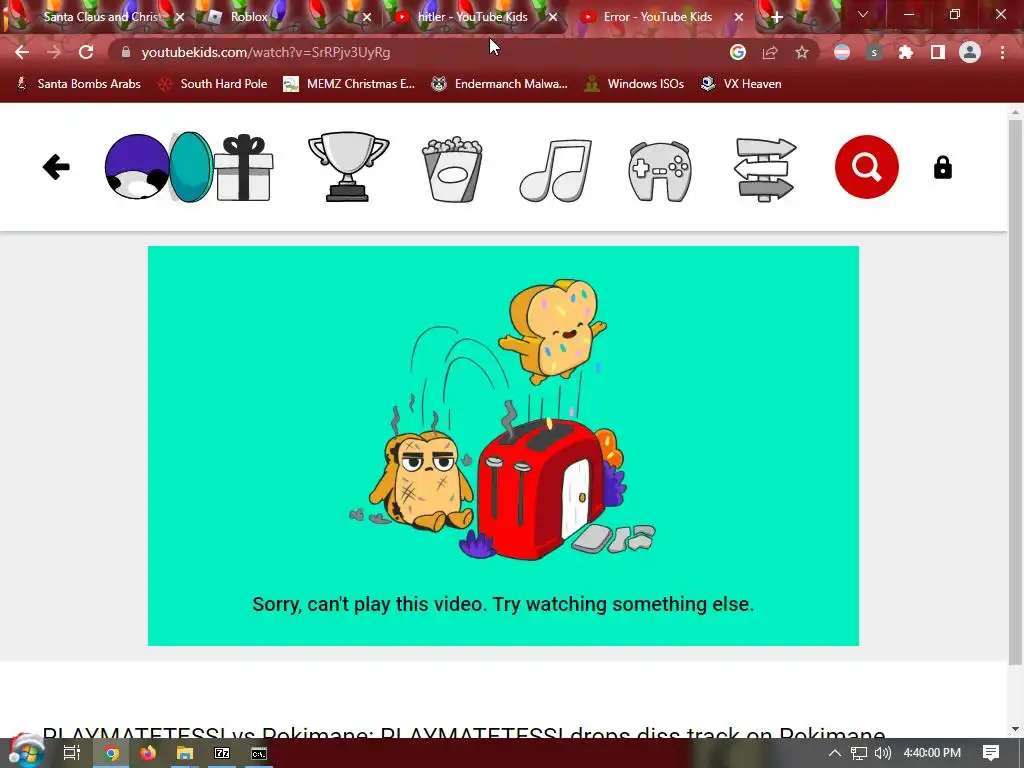Select the arrow signpost Explore category
This screenshot has width=1024, height=768.
pyautogui.click(x=765, y=168)
